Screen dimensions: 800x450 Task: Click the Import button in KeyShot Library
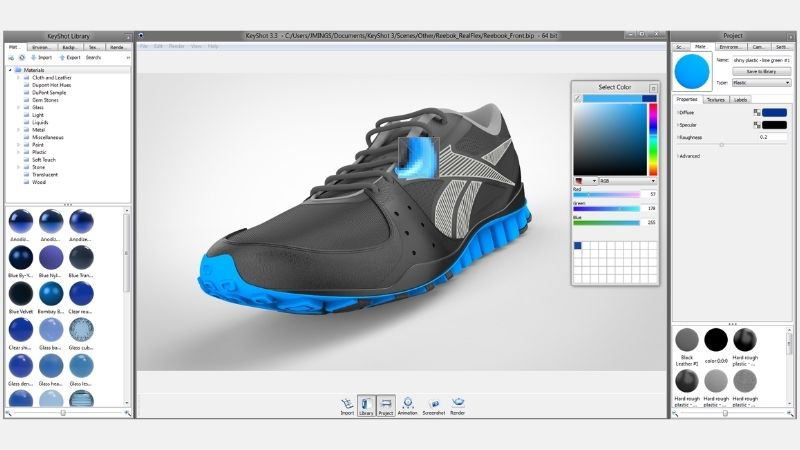tap(41, 58)
